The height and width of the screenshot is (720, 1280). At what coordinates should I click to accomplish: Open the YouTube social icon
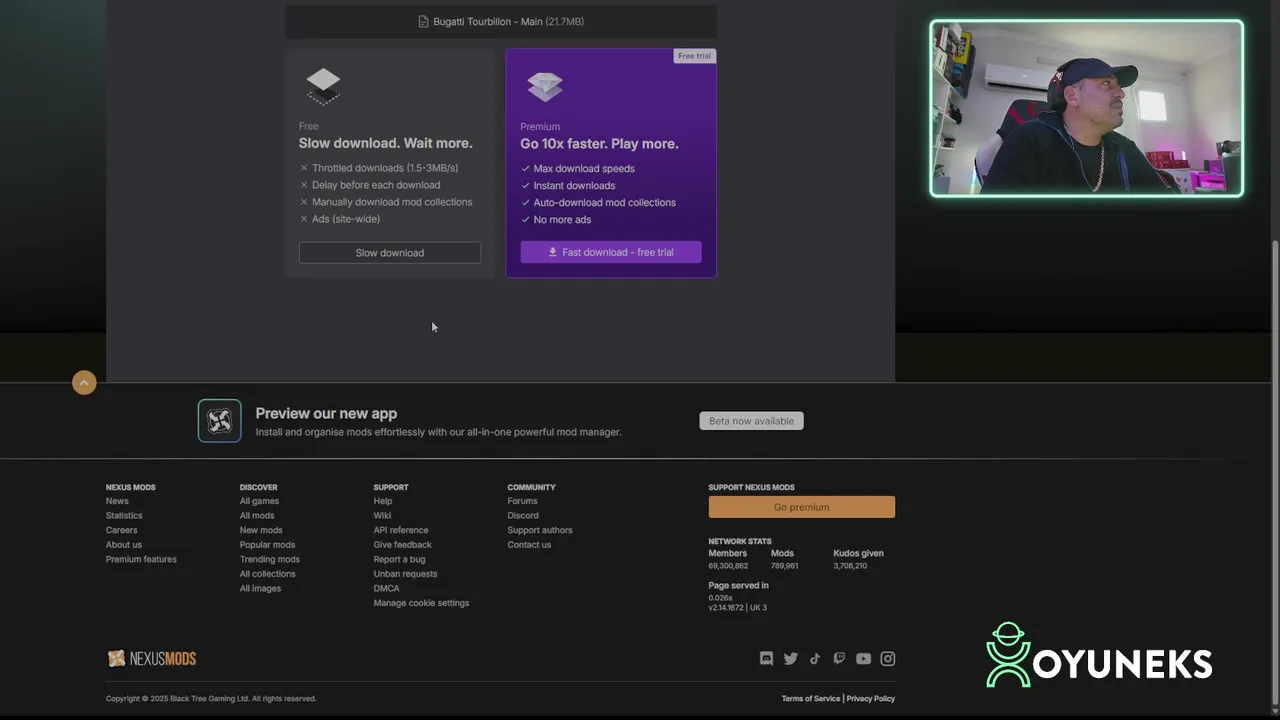(x=863, y=658)
